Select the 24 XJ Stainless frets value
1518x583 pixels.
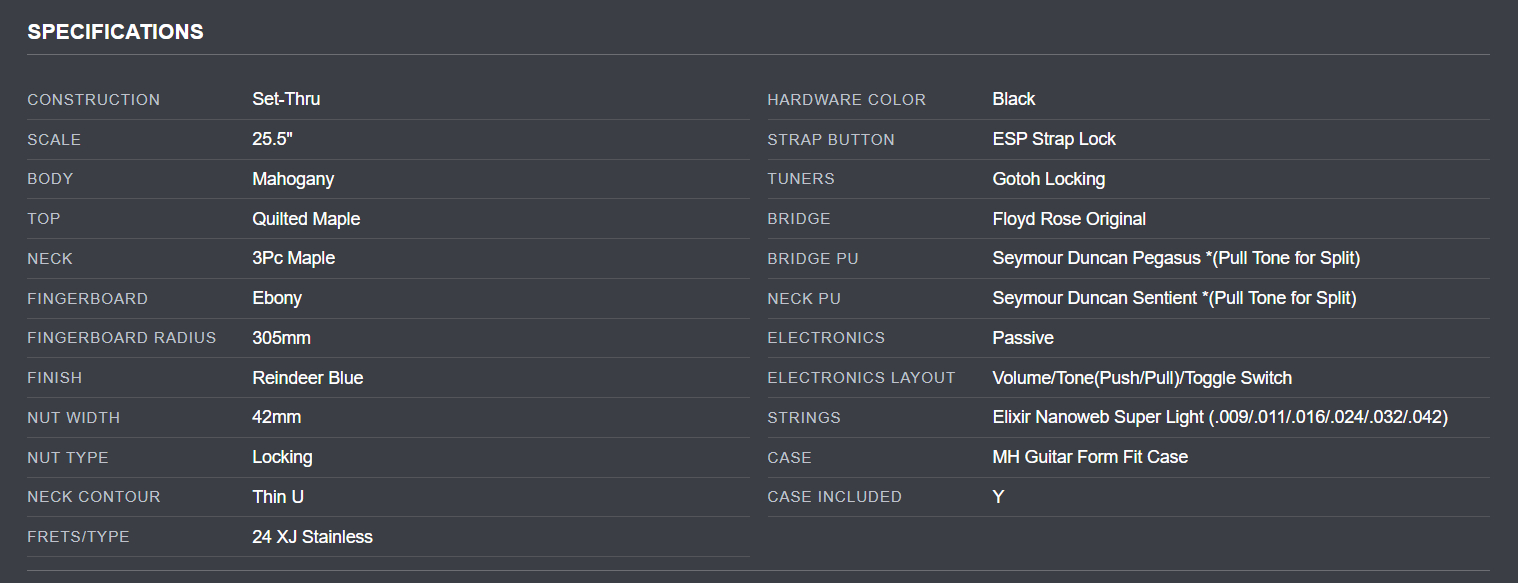click(x=312, y=537)
